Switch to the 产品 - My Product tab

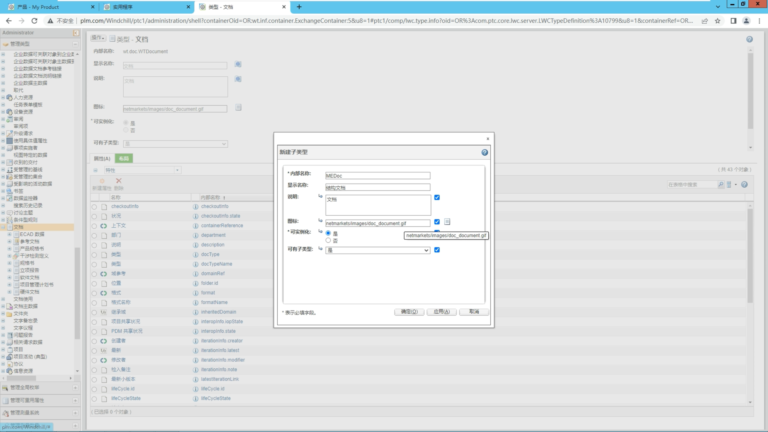pyautogui.click(x=51, y=7)
